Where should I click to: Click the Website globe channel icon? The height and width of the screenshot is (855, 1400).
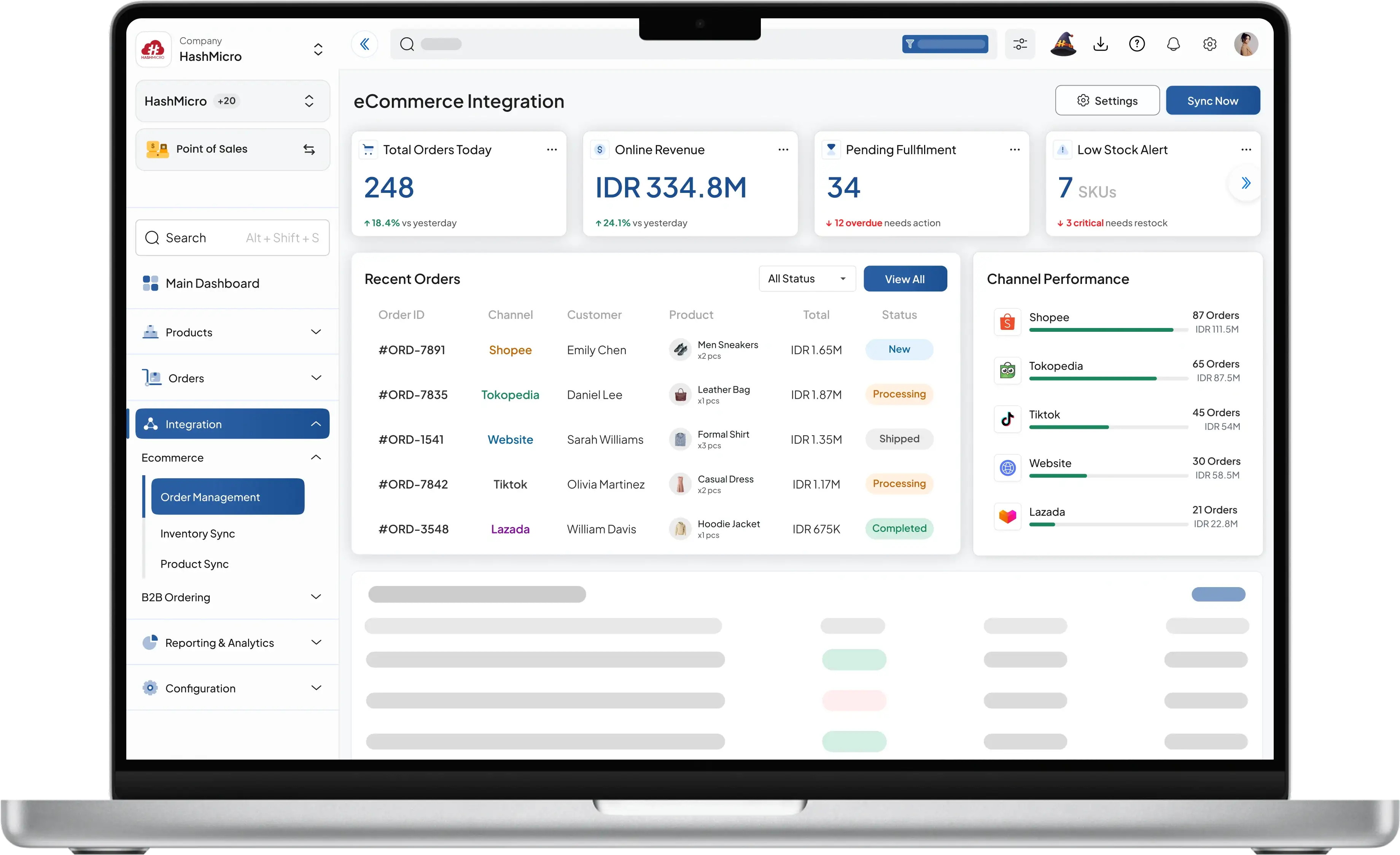tap(1007, 468)
